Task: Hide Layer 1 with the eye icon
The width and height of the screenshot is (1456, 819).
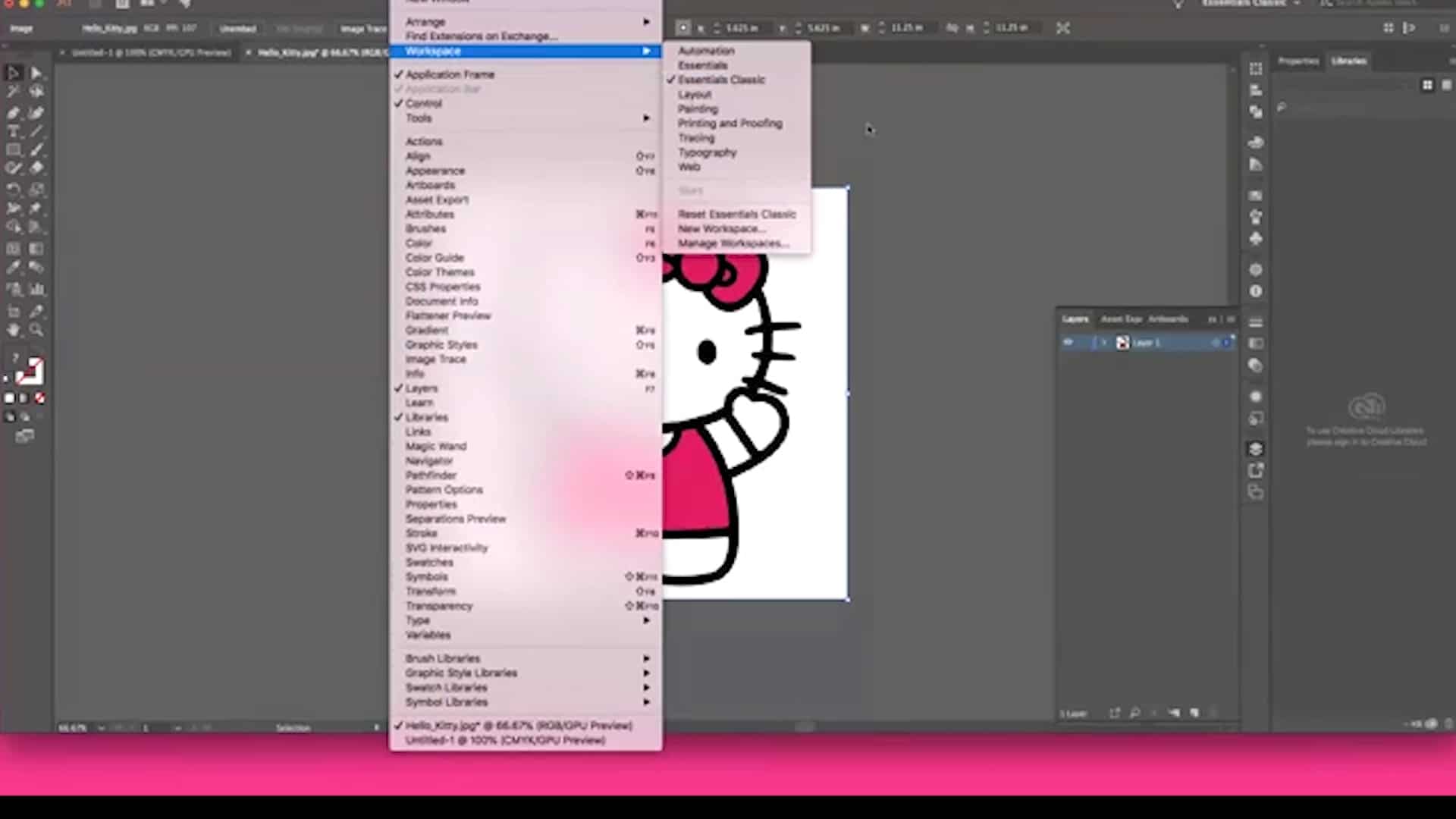Action: click(1068, 343)
